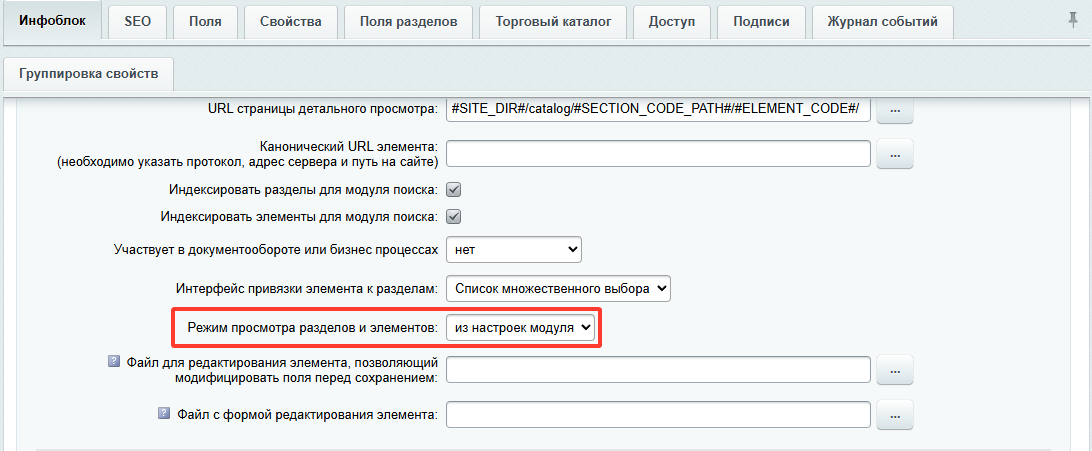Open the document workflow dropdown showing 'нет'
The image size is (1092, 451).
514,249
